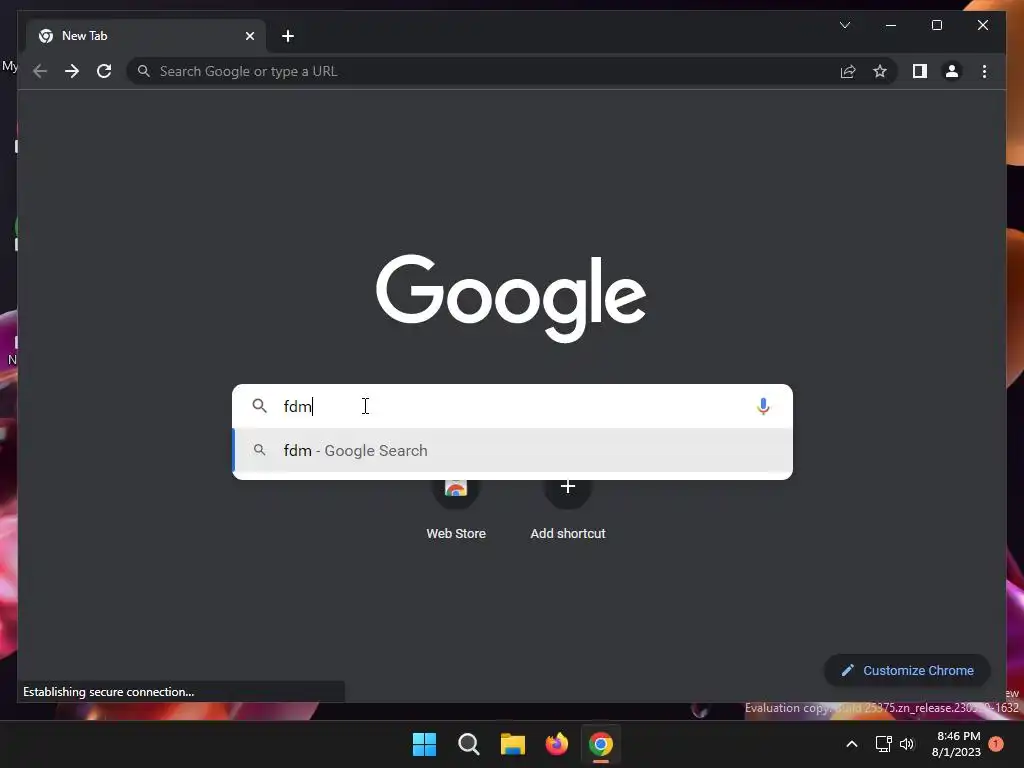Expand the tab search dropdown arrow
The width and height of the screenshot is (1024, 768).
tap(845, 25)
